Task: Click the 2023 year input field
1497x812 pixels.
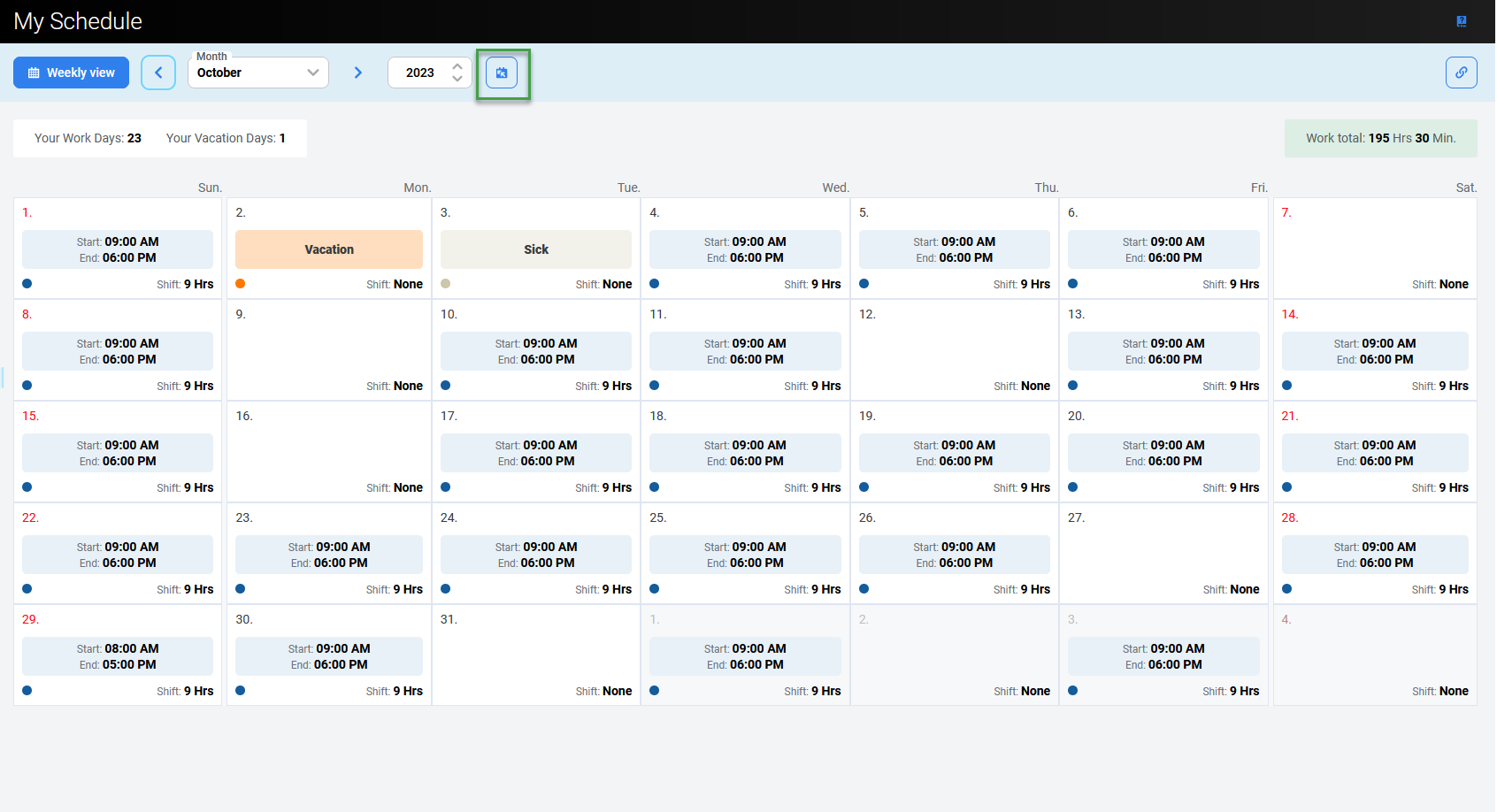Action: [x=420, y=73]
